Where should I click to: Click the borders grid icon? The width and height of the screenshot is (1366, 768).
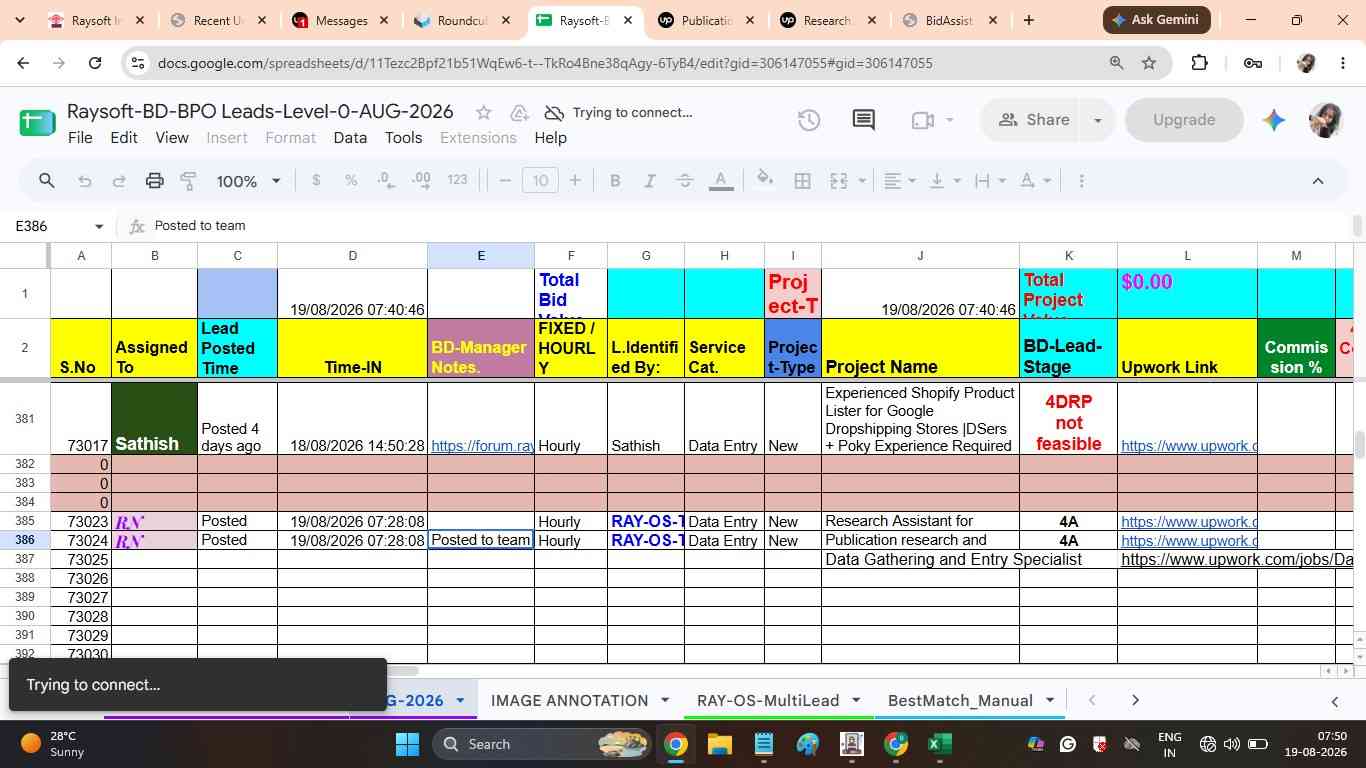802,181
